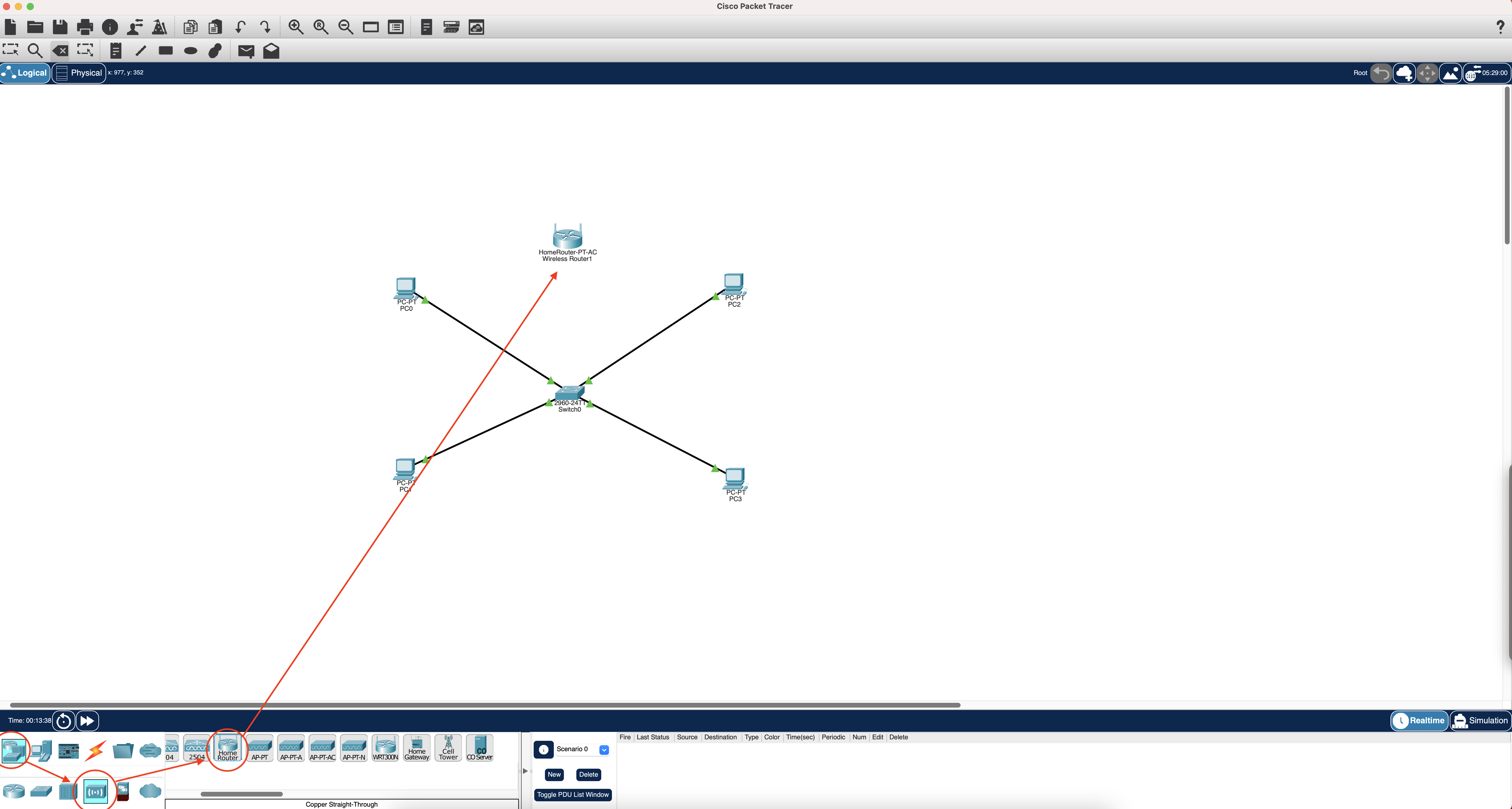This screenshot has width=1512, height=809.
Task: Select the Multiuser Connection cloud category
Action: [150, 750]
